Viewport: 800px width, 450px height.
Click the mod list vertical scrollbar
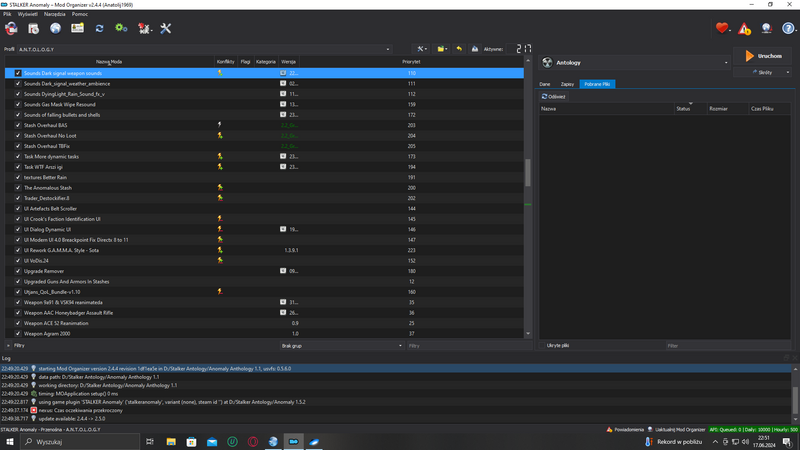(529, 173)
